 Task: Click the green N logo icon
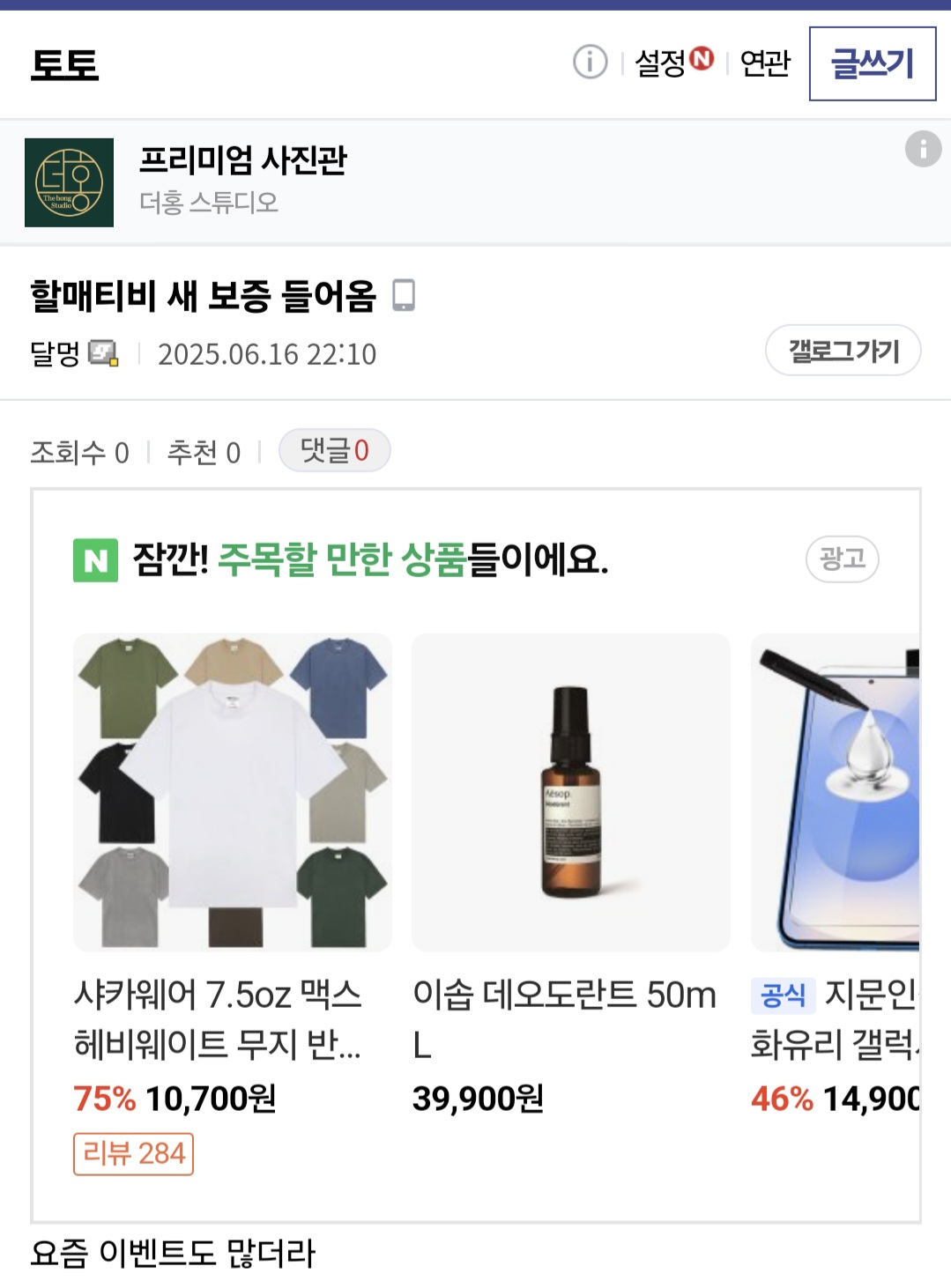pos(95,560)
